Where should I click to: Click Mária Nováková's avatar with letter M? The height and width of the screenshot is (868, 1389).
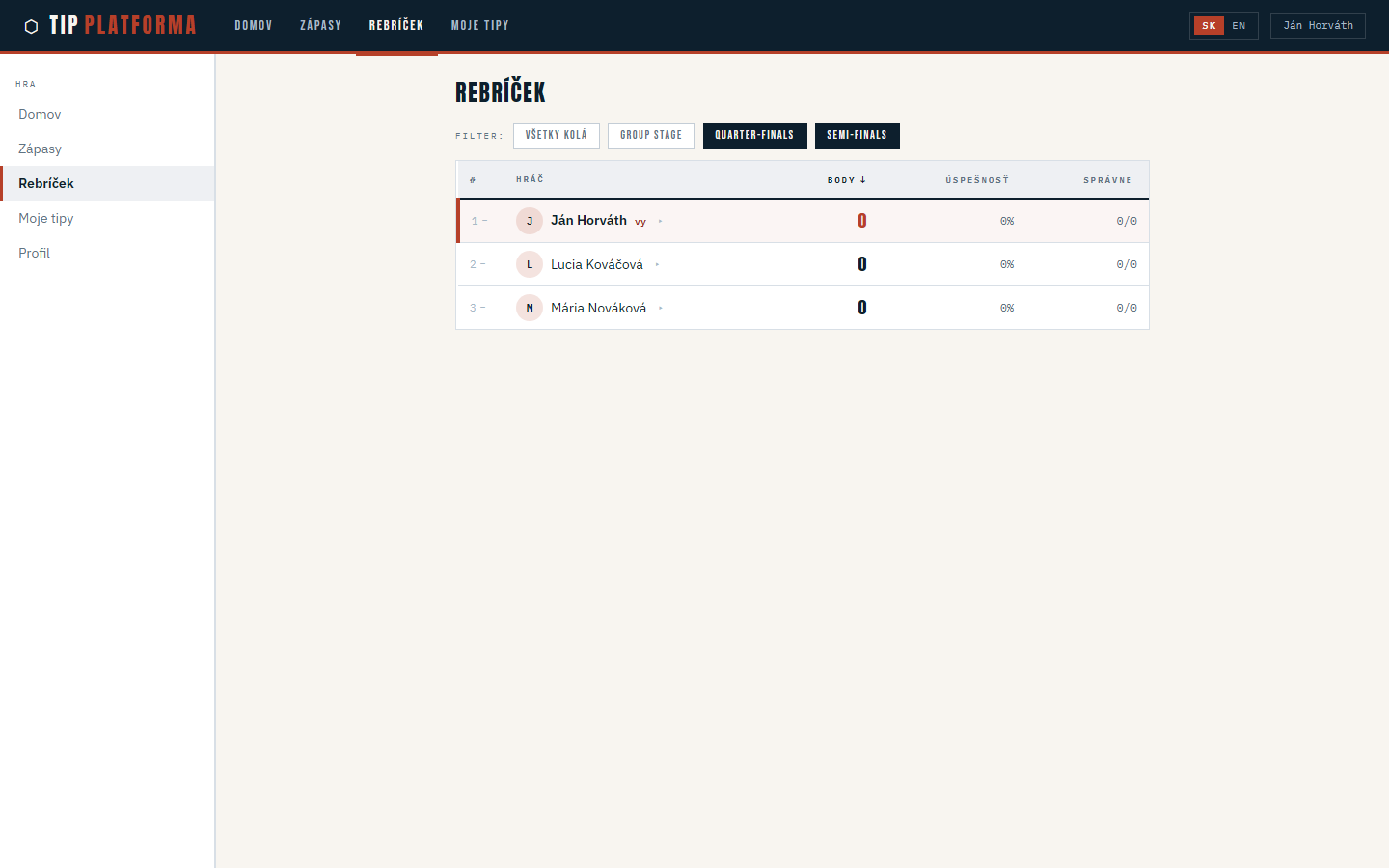coord(529,308)
